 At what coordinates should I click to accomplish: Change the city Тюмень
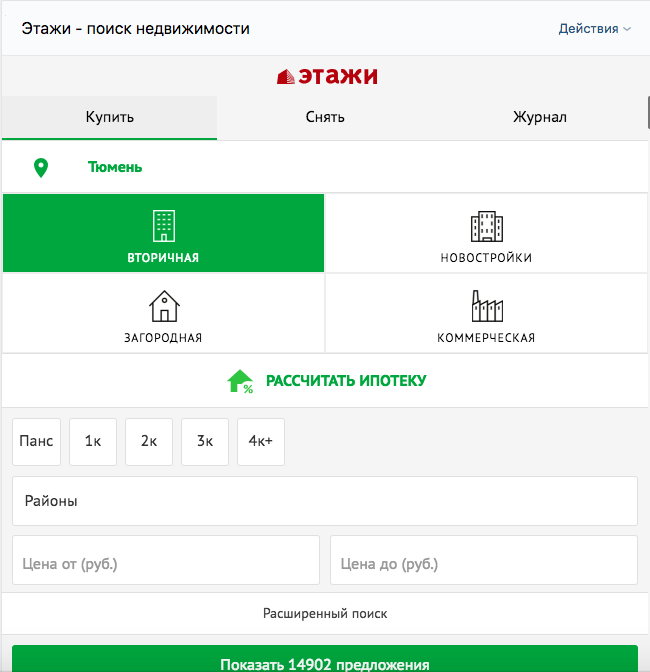(115, 167)
